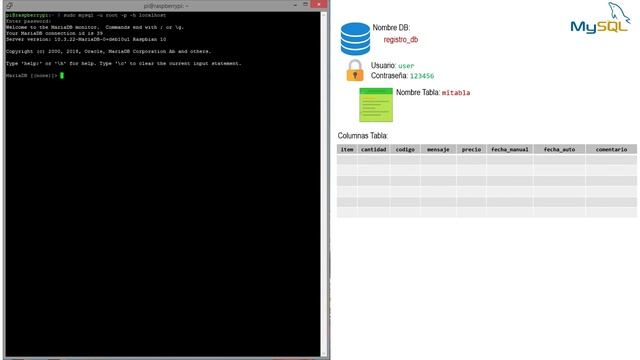Click the 'Contraseña:' label

[389, 76]
